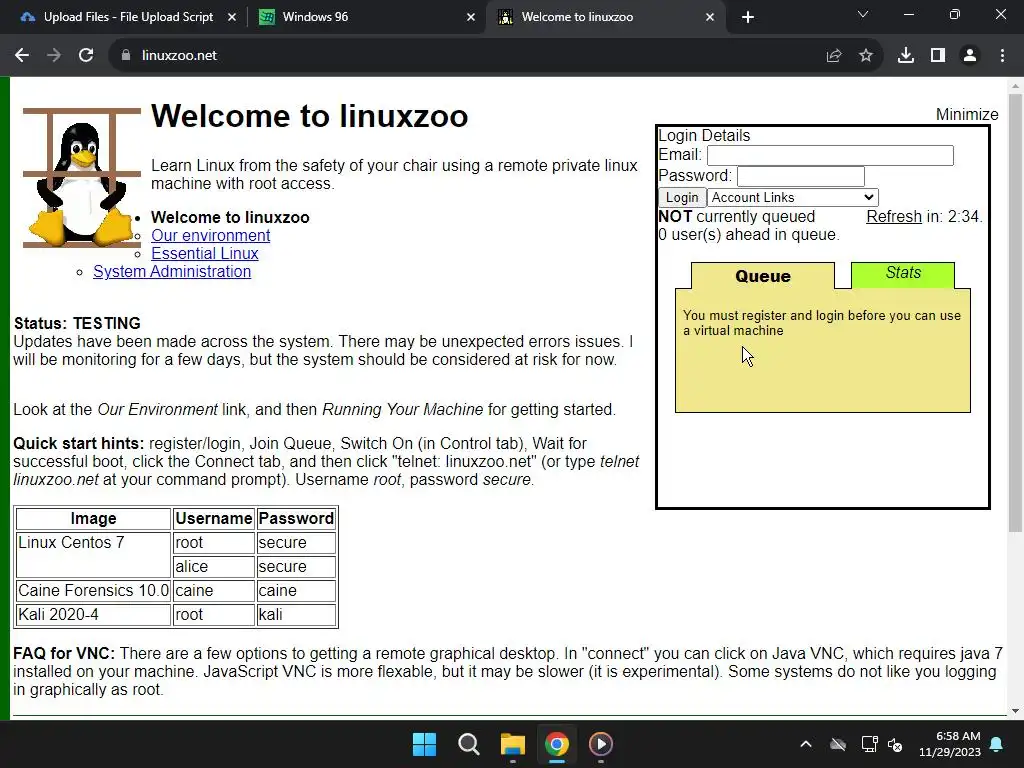Open the Windows Start menu
The height and width of the screenshot is (768, 1024).
tap(424, 744)
